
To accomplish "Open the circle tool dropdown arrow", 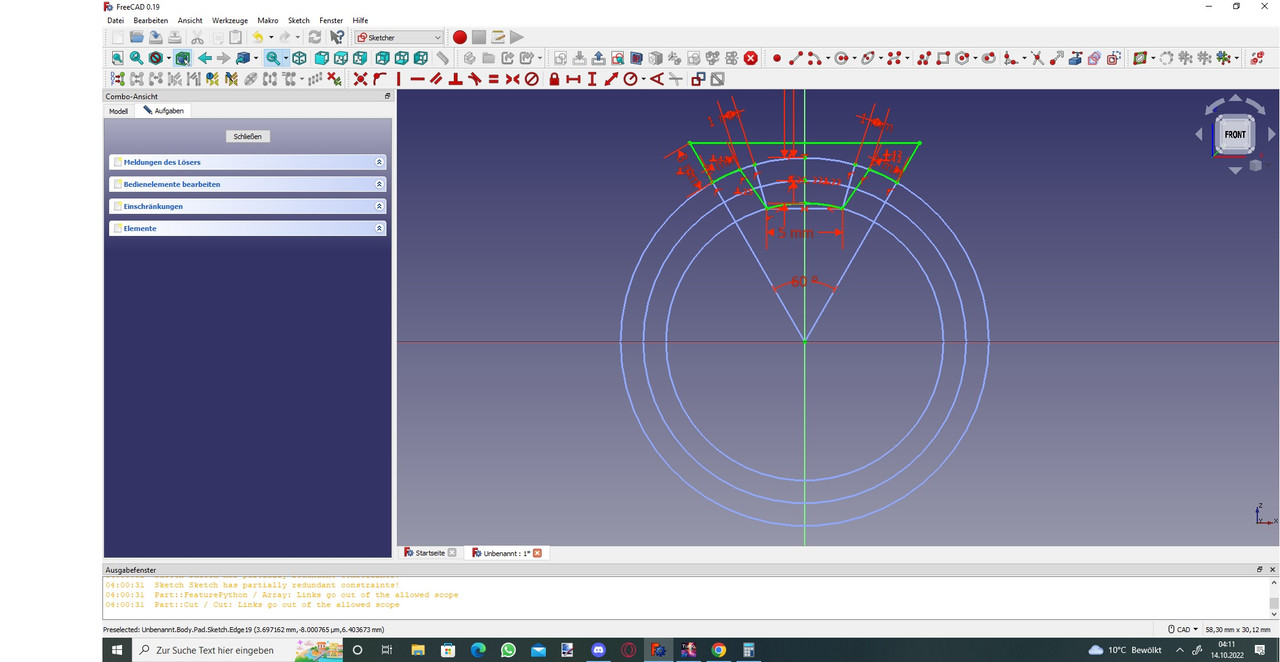I will click(x=854, y=58).
